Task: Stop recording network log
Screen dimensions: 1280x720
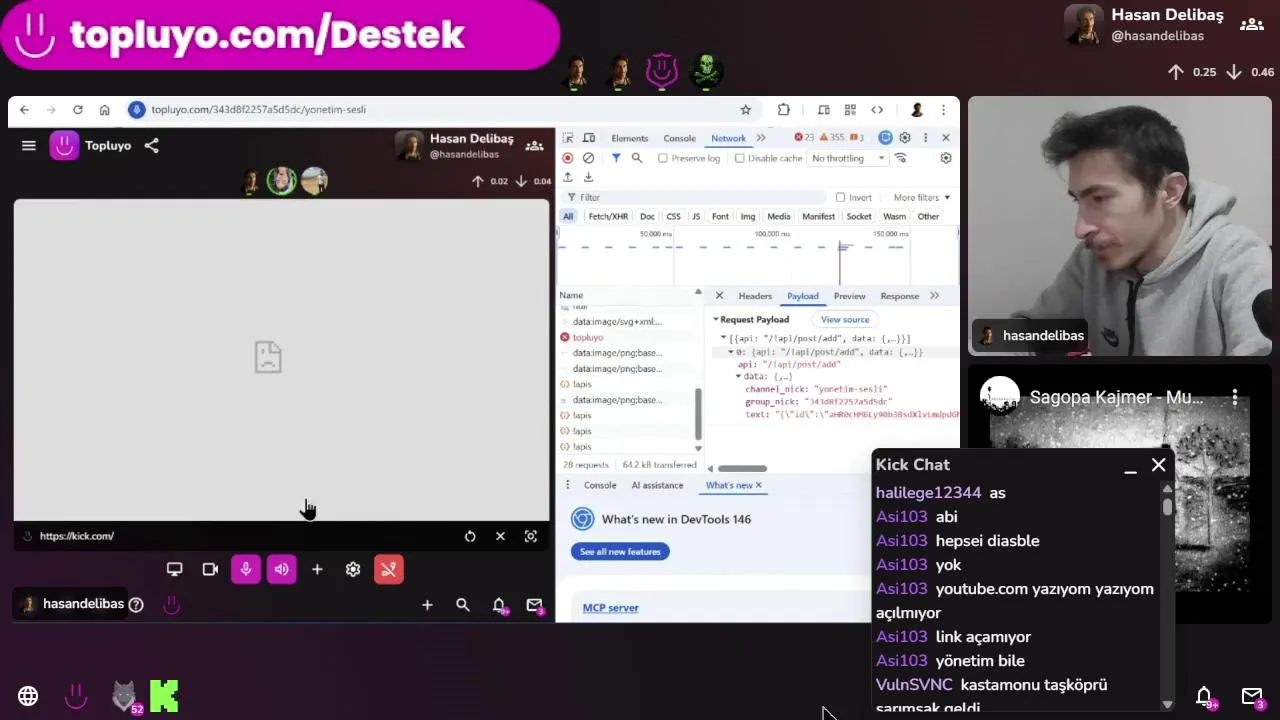Action: [568, 158]
